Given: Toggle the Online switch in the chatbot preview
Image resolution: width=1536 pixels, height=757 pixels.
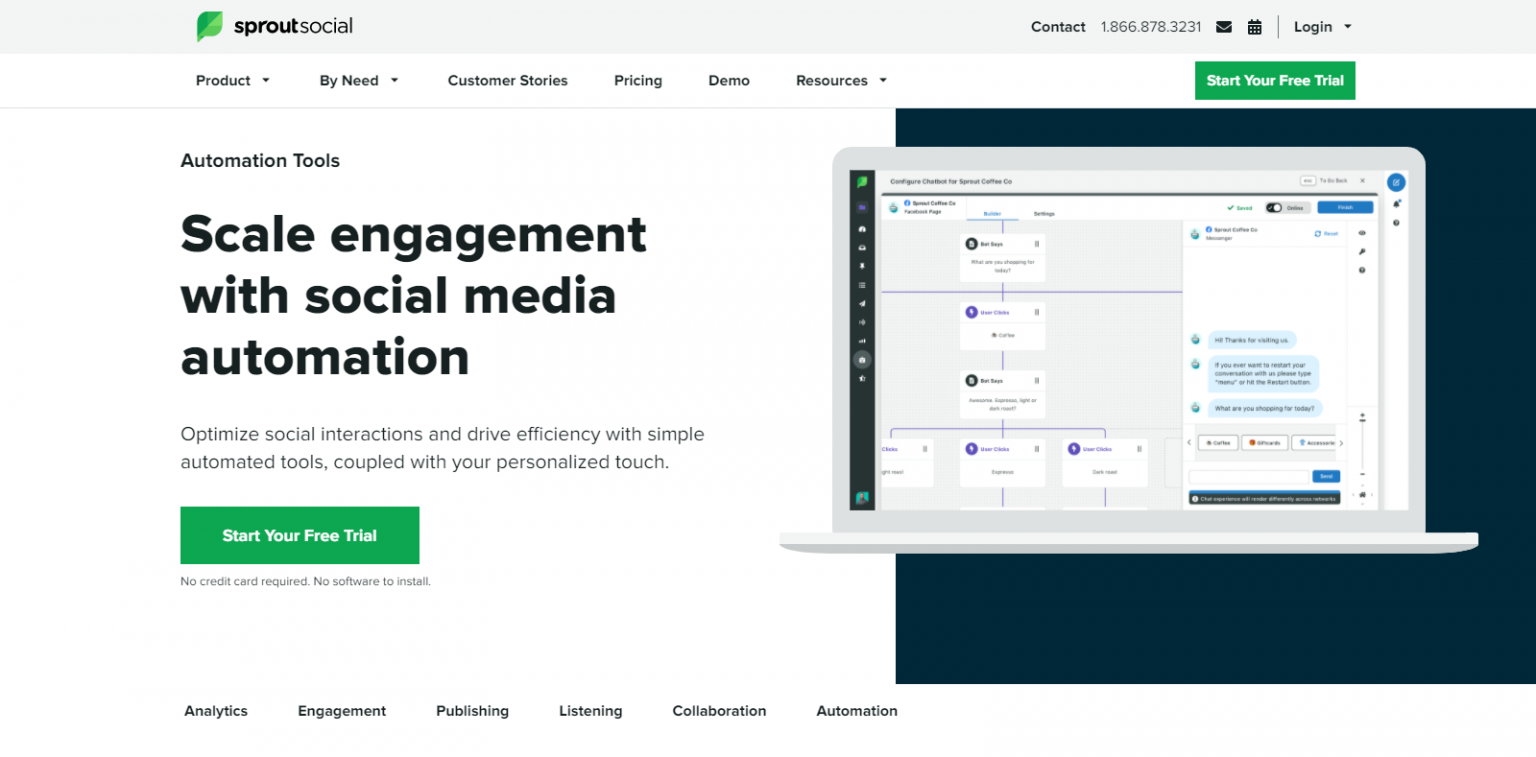Looking at the screenshot, I should point(1274,208).
